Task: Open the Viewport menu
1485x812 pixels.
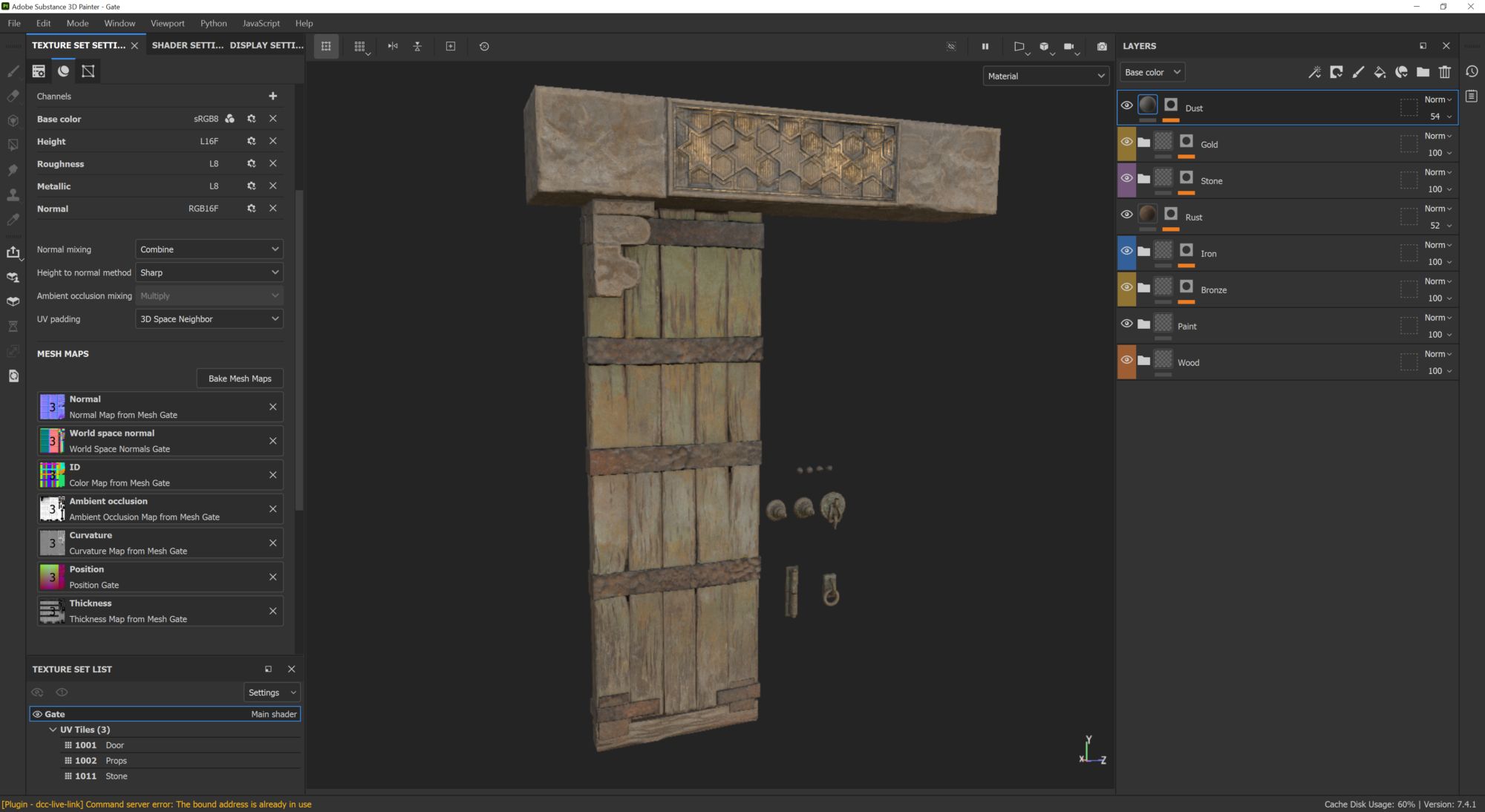Action: click(x=167, y=23)
